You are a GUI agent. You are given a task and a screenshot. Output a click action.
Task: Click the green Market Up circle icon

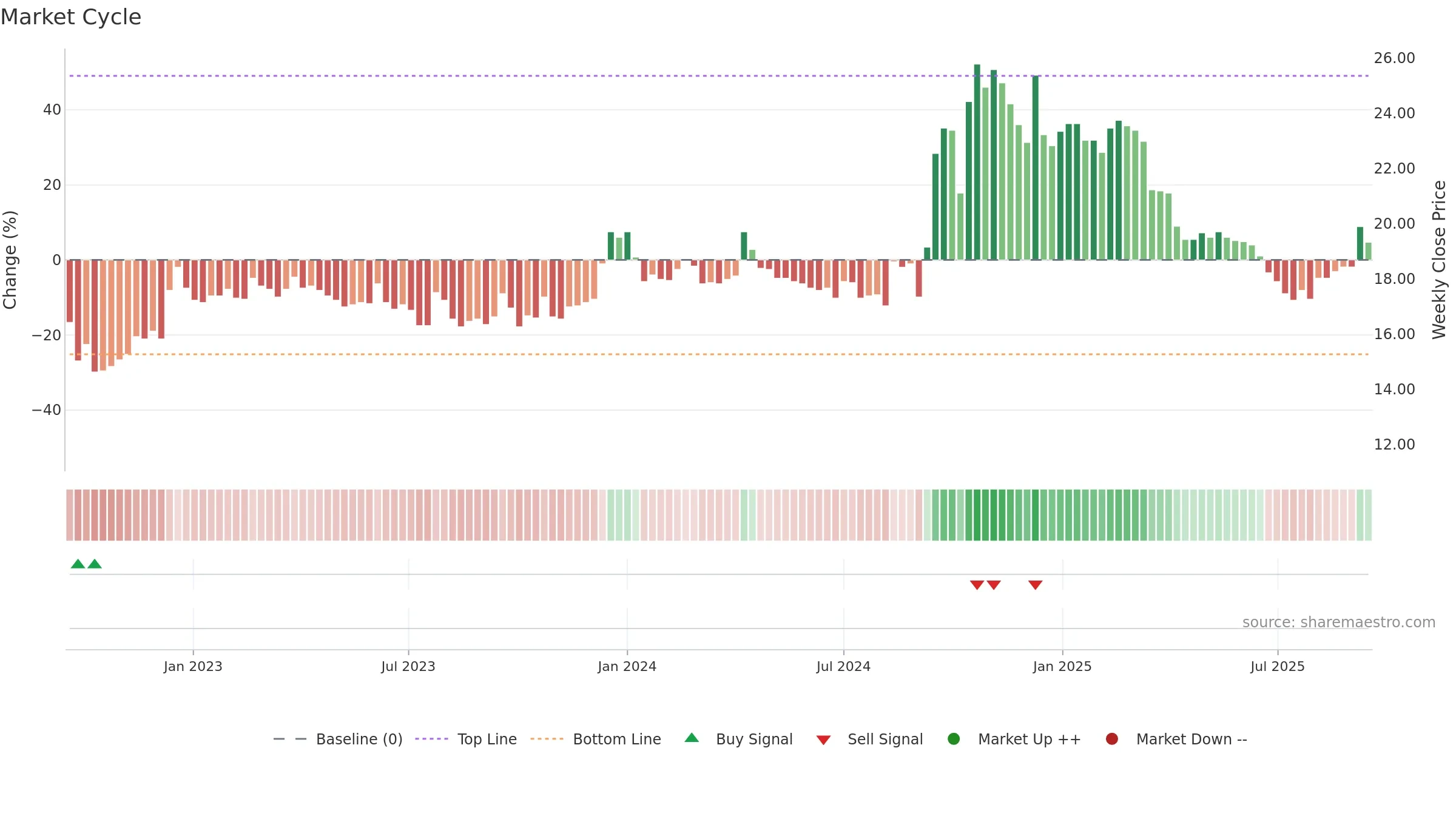click(954, 739)
